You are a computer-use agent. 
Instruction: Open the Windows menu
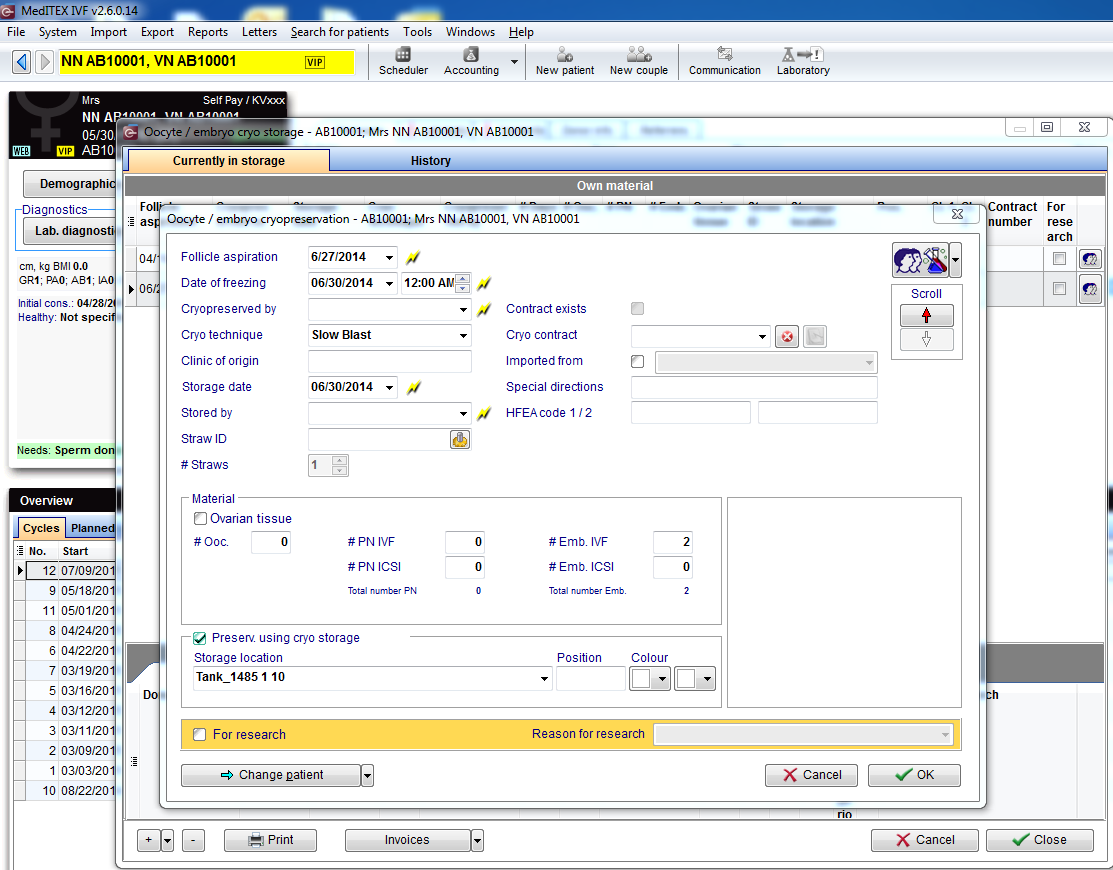pyautogui.click(x=470, y=32)
